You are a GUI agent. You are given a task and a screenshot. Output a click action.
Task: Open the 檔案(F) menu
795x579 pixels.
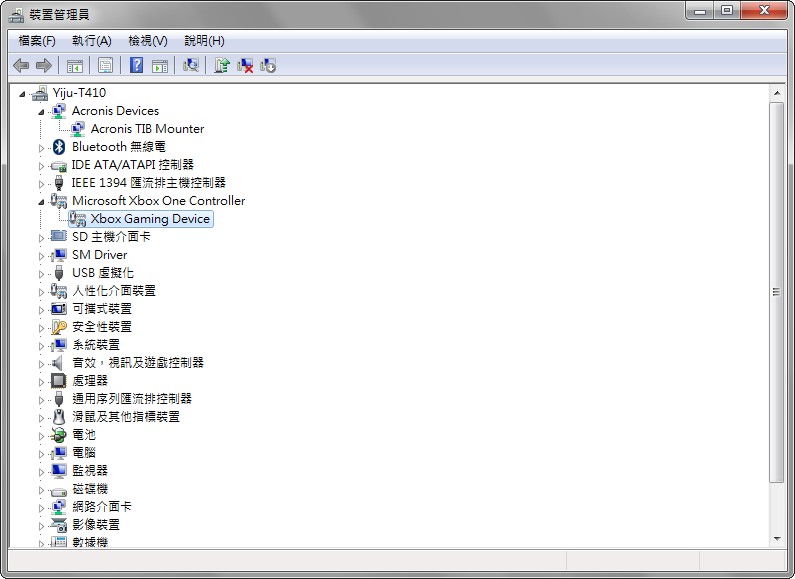coord(37,41)
